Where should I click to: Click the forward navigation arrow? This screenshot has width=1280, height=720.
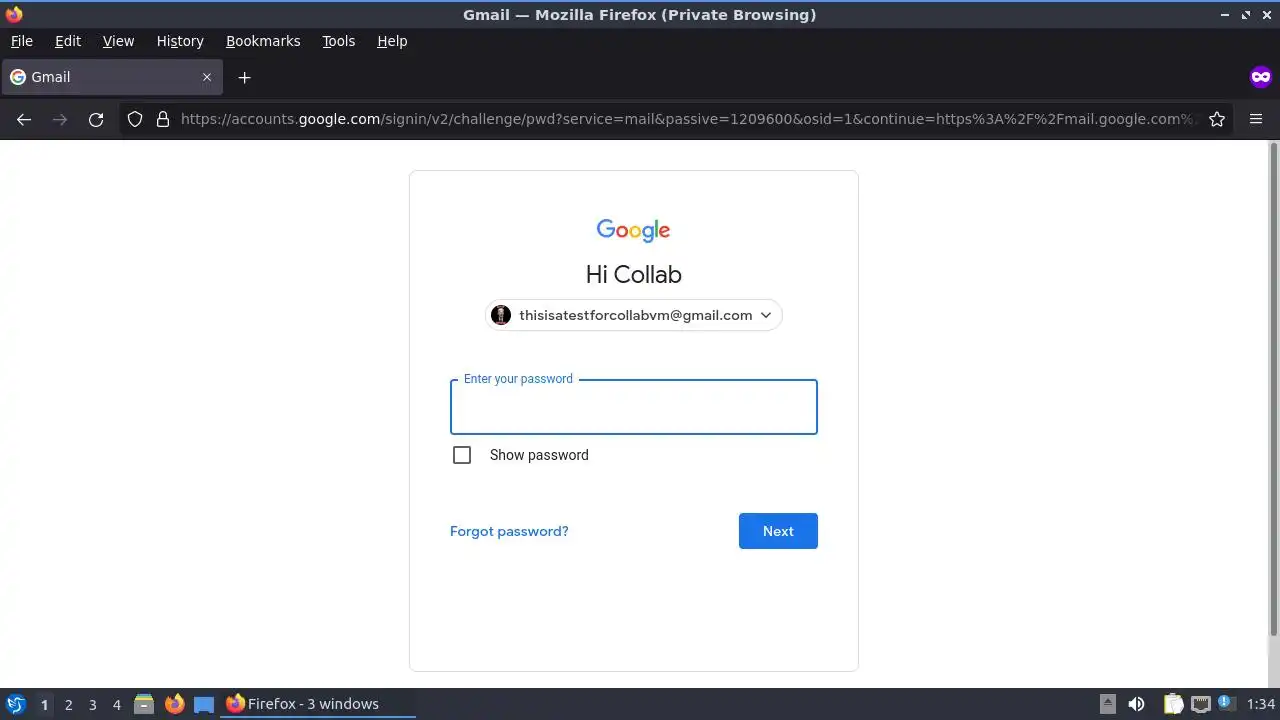tap(60, 119)
